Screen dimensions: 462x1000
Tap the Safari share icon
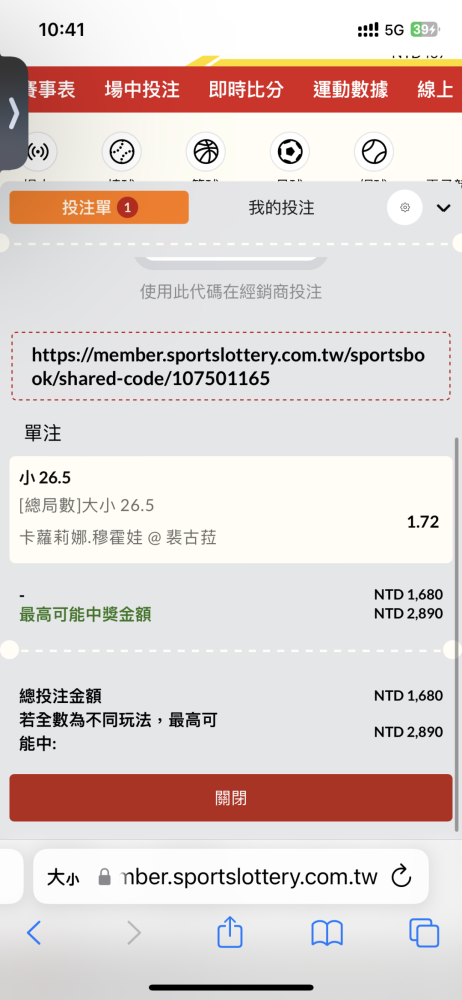coord(230,934)
